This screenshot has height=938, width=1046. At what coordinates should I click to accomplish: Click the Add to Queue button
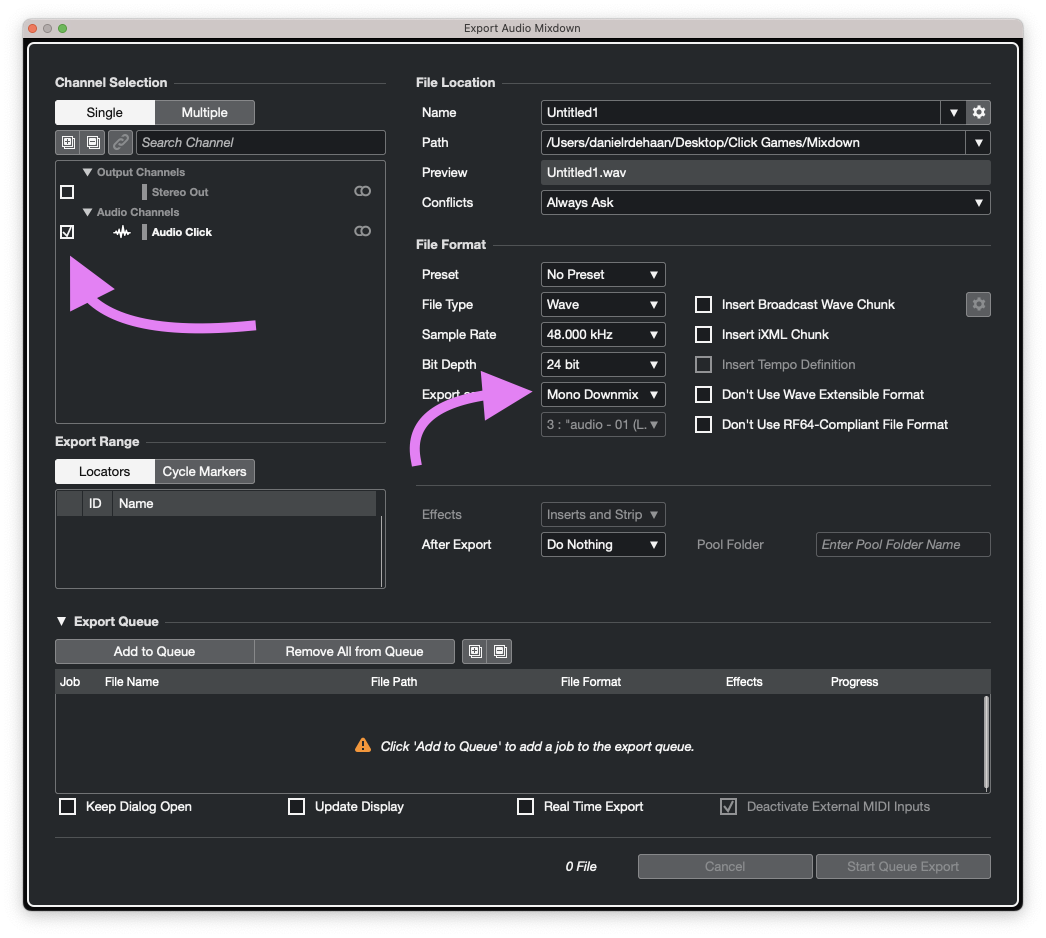154,651
